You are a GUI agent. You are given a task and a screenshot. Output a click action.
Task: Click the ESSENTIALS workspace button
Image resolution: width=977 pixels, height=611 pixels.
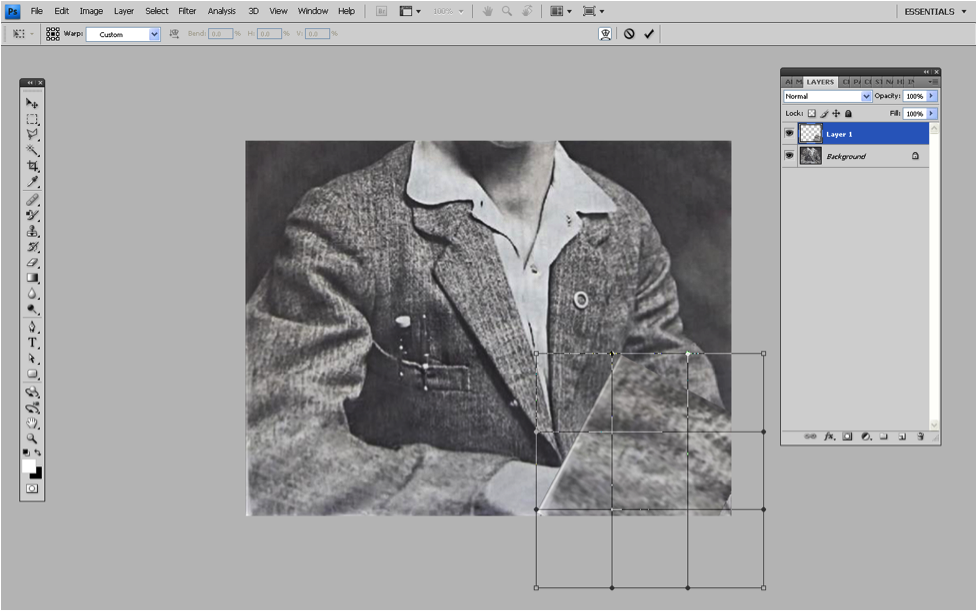coord(931,11)
